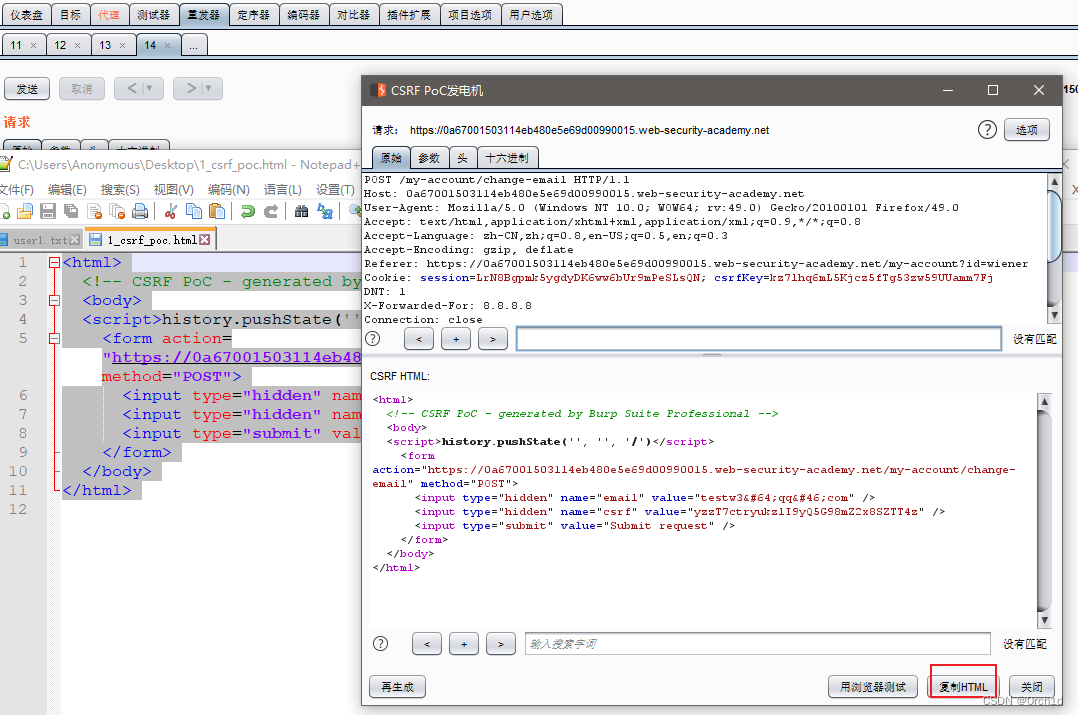Open the 插件扩展 tab in Burp
This screenshot has height=715, width=1078.
tap(408, 14)
